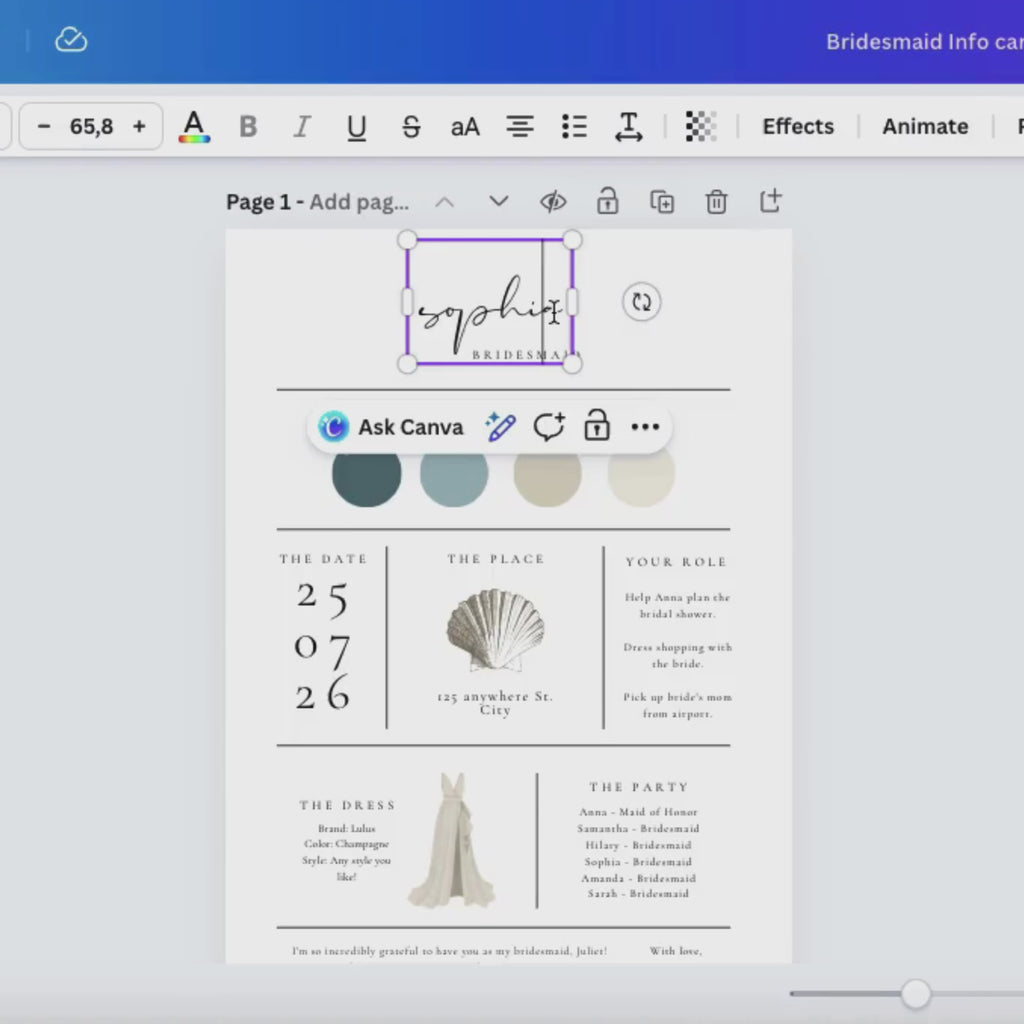
Task: Open the transparency control
Action: [701, 126]
